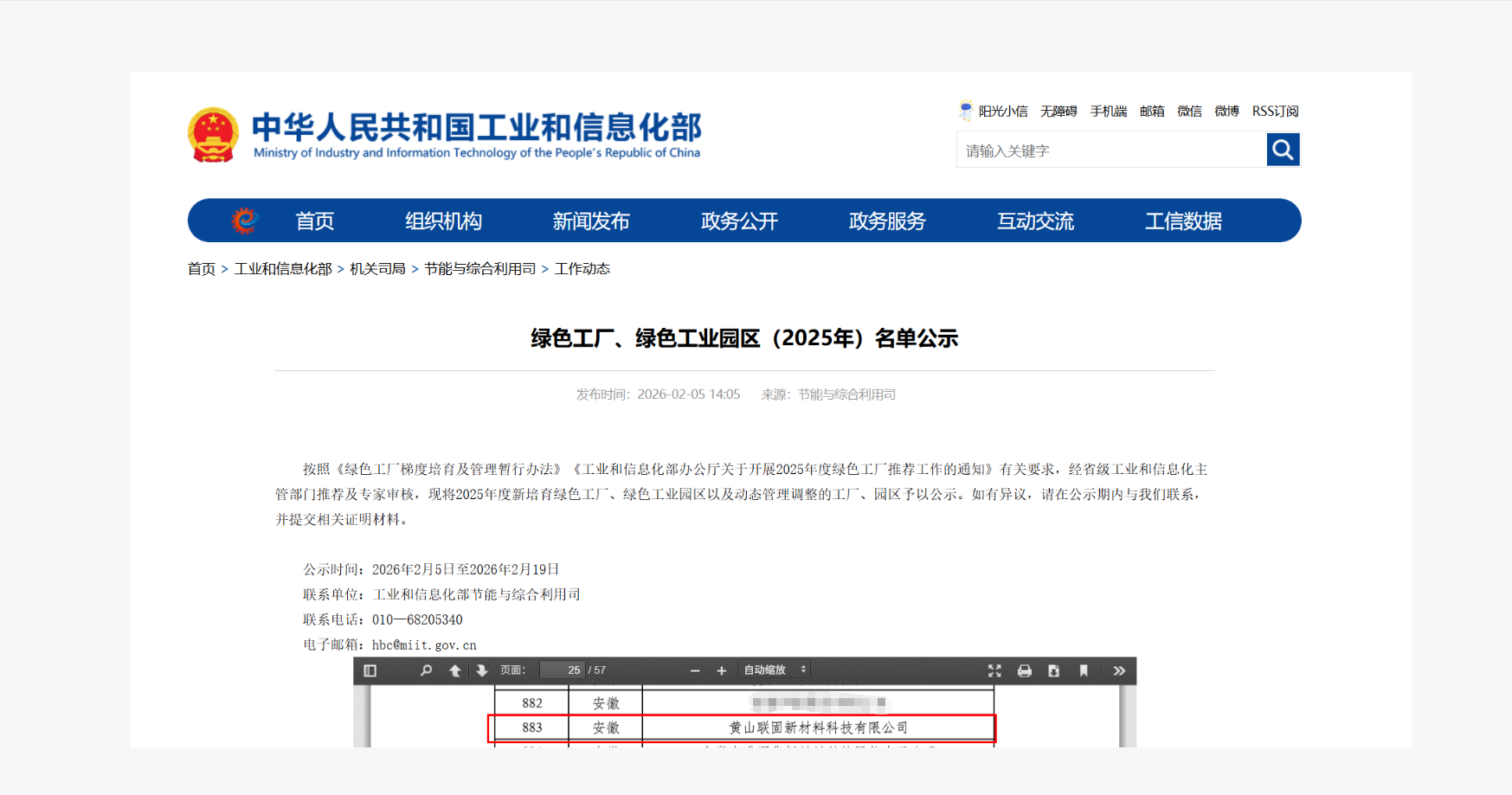Open the 政务公开 navigation menu
The width and height of the screenshot is (1512, 795).
point(739,221)
